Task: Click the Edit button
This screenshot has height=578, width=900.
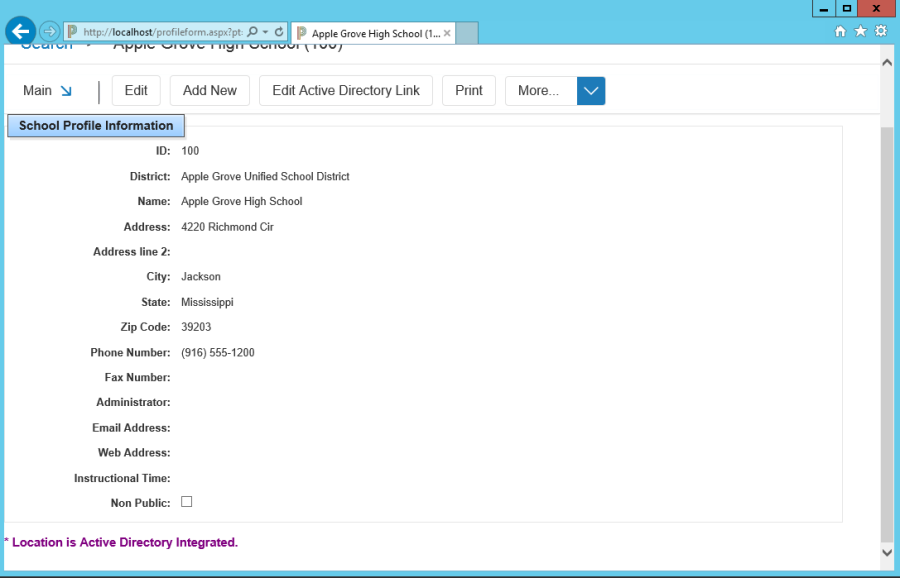Action: pyautogui.click(x=136, y=91)
